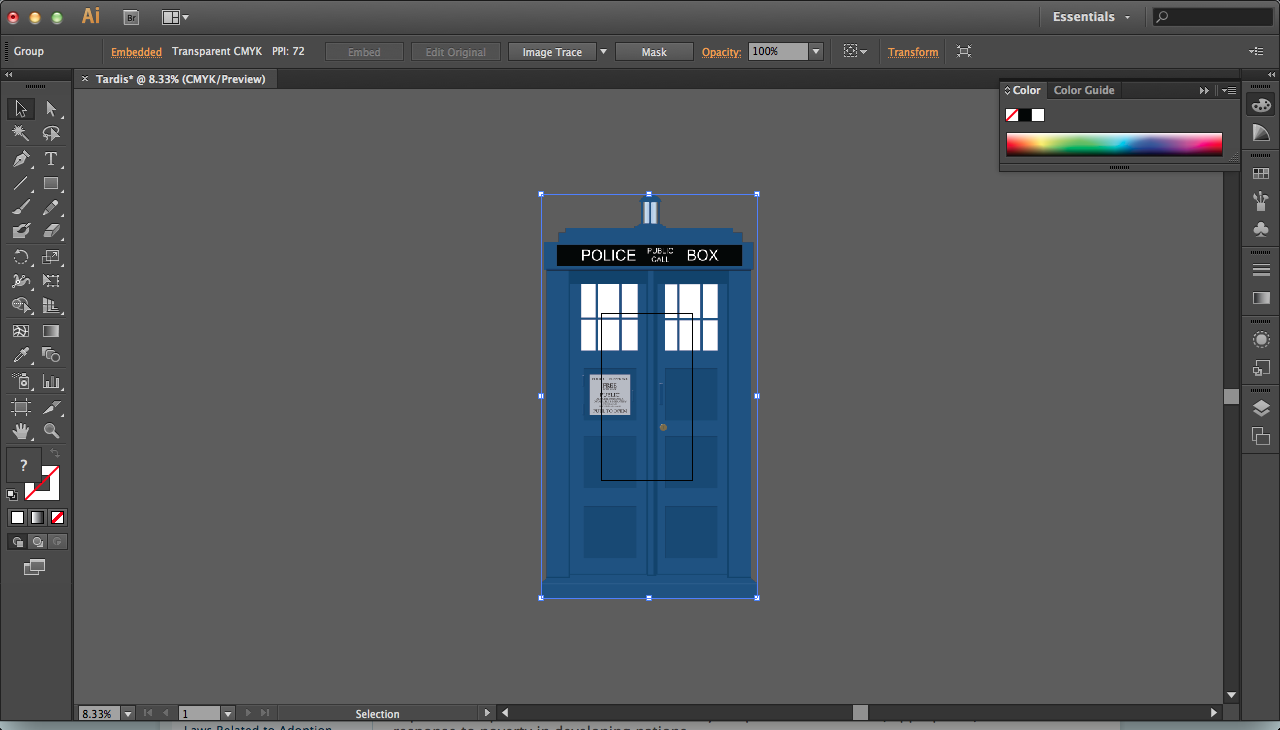Select the Free Transform tool
The image size is (1280, 730).
click(51, 281)
